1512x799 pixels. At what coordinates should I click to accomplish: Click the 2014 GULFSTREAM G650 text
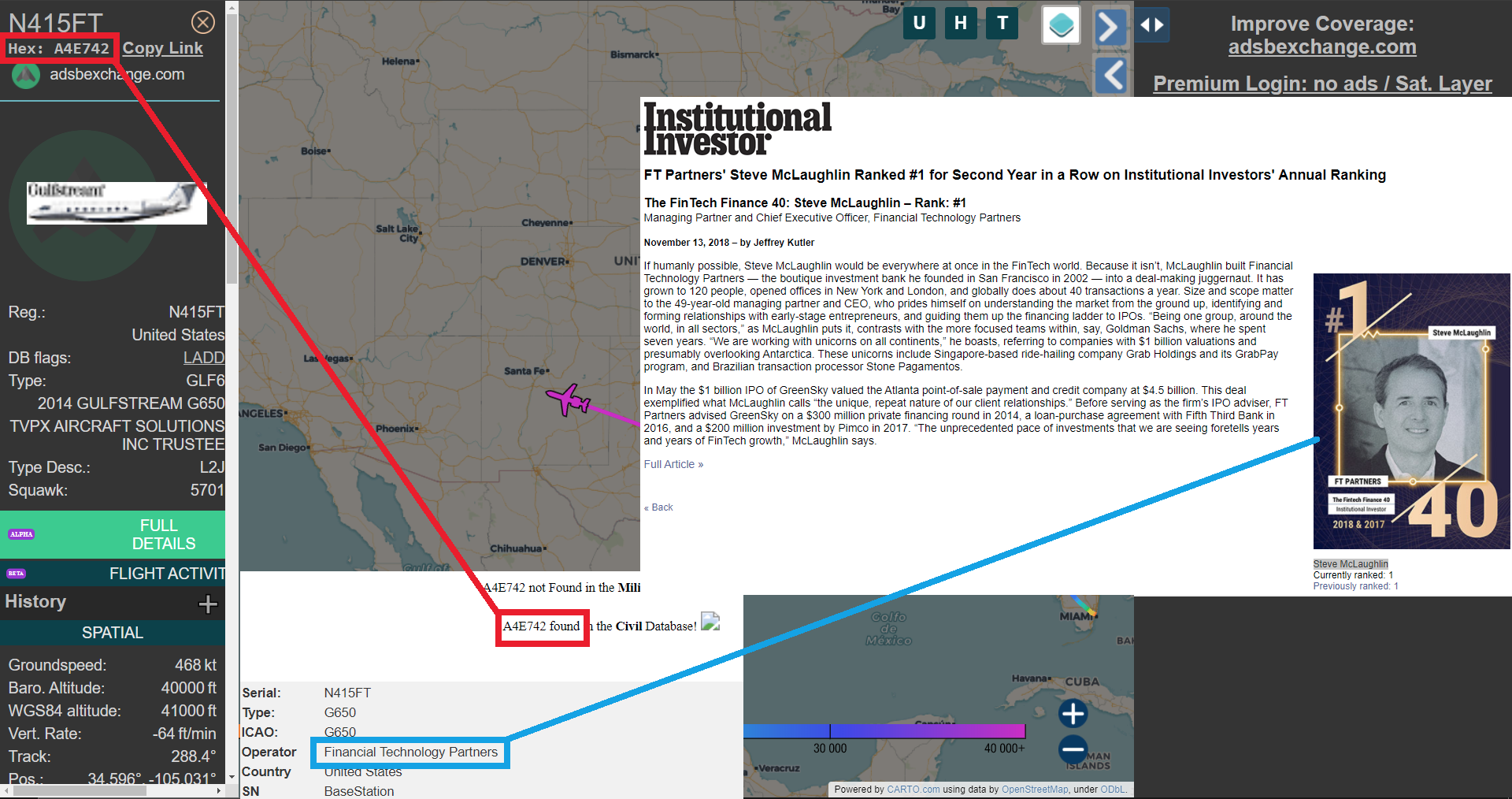click(x=131, y=403)
